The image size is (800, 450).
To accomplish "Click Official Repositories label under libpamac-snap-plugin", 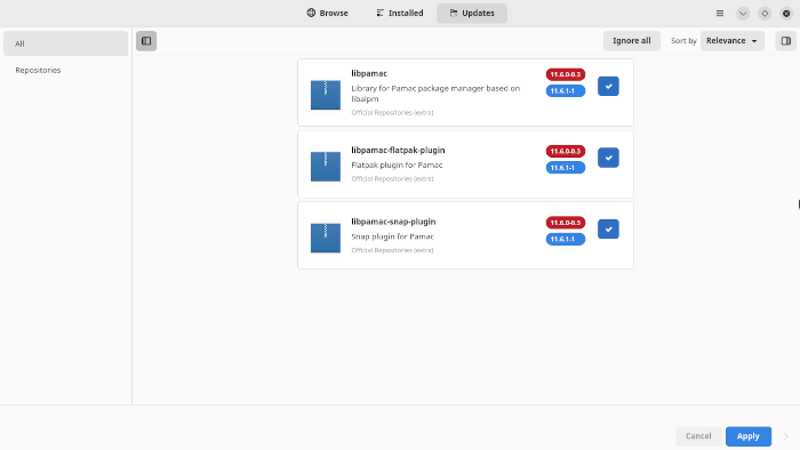I will pos(392,250).
